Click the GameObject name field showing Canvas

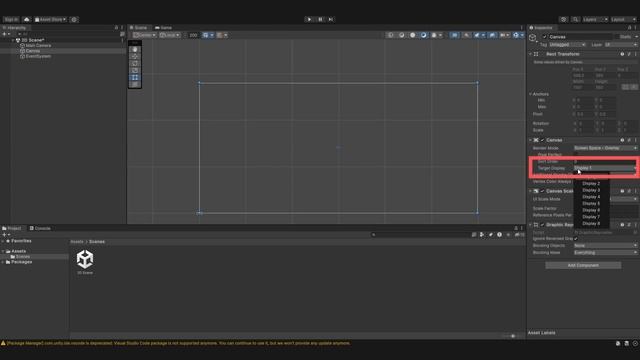click(580, 37)
